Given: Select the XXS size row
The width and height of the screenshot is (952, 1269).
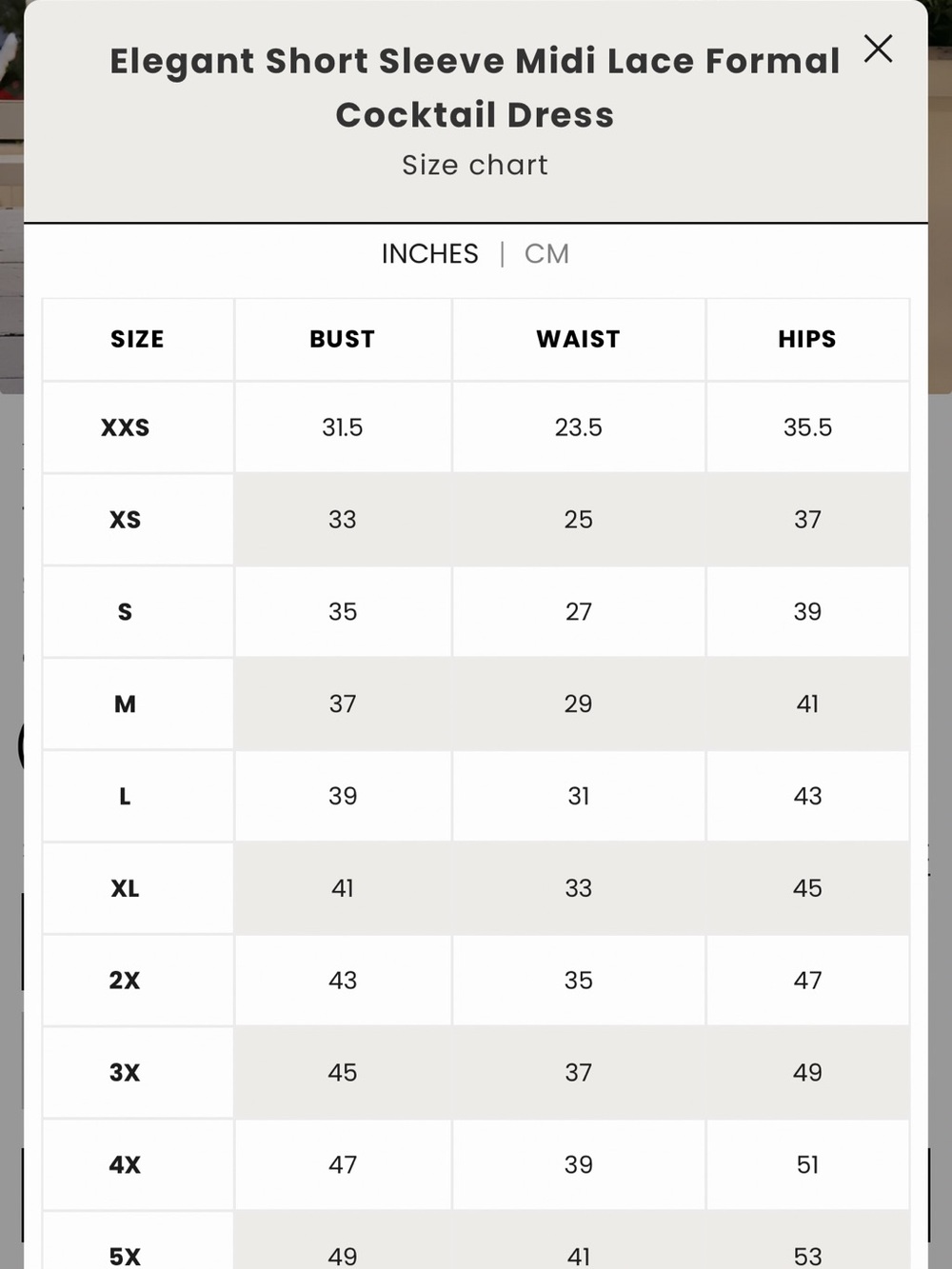Looking at the screenshot, I should 476,427.
